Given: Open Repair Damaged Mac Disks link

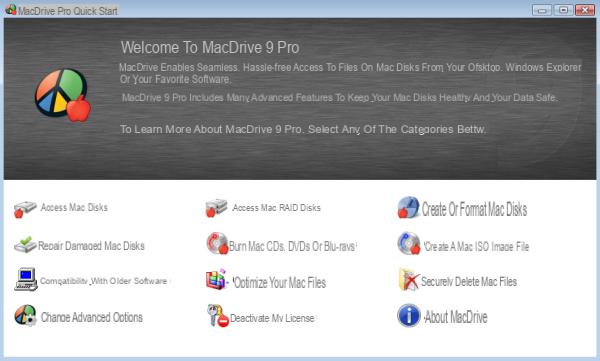Looking at the screenshot, I should [91, 246].
